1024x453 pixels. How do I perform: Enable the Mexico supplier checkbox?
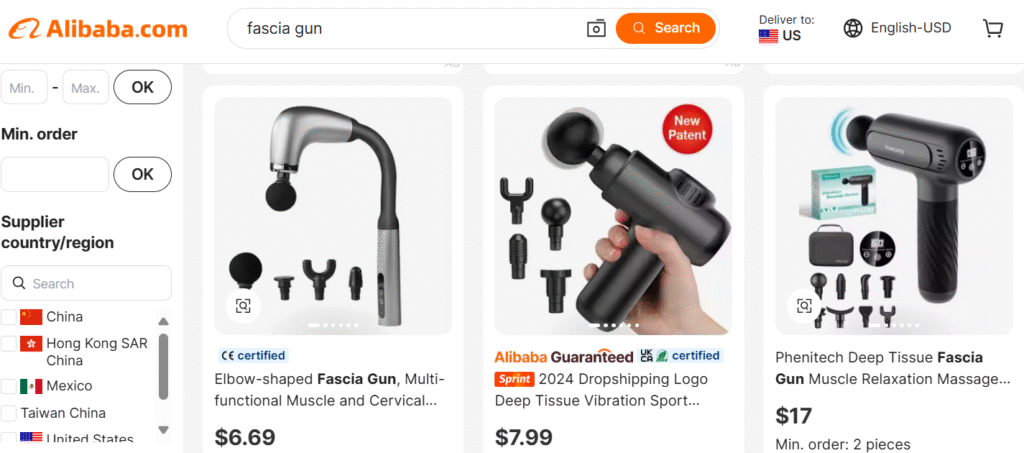point(8,386)
